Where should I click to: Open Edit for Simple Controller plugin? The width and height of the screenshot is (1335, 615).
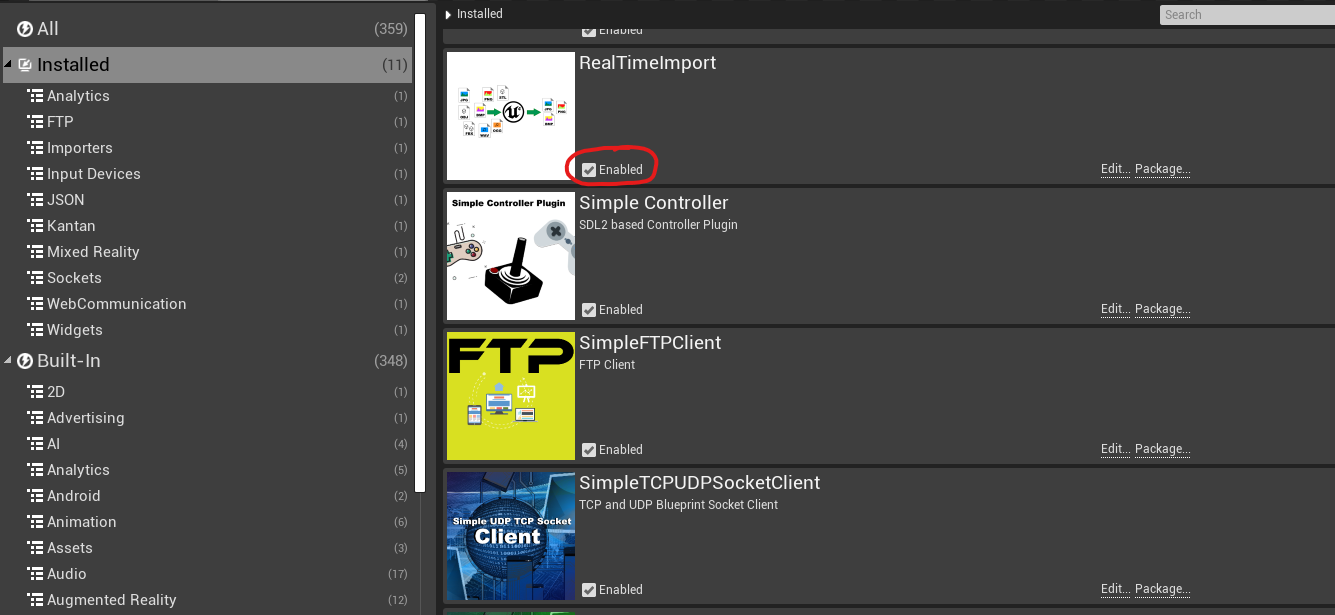pos(1115,310)
